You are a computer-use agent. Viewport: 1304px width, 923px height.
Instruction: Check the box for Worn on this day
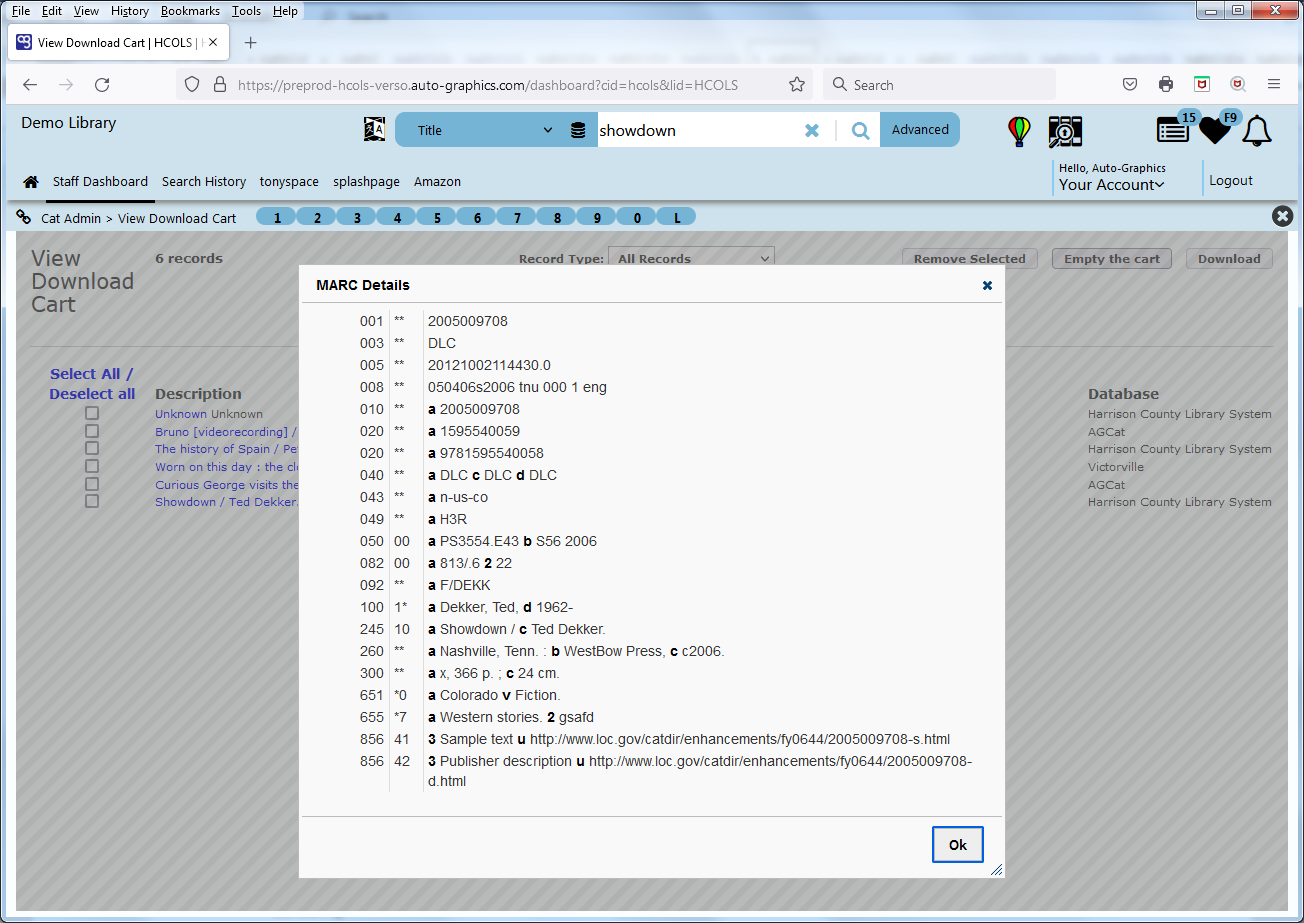[92, 466]
